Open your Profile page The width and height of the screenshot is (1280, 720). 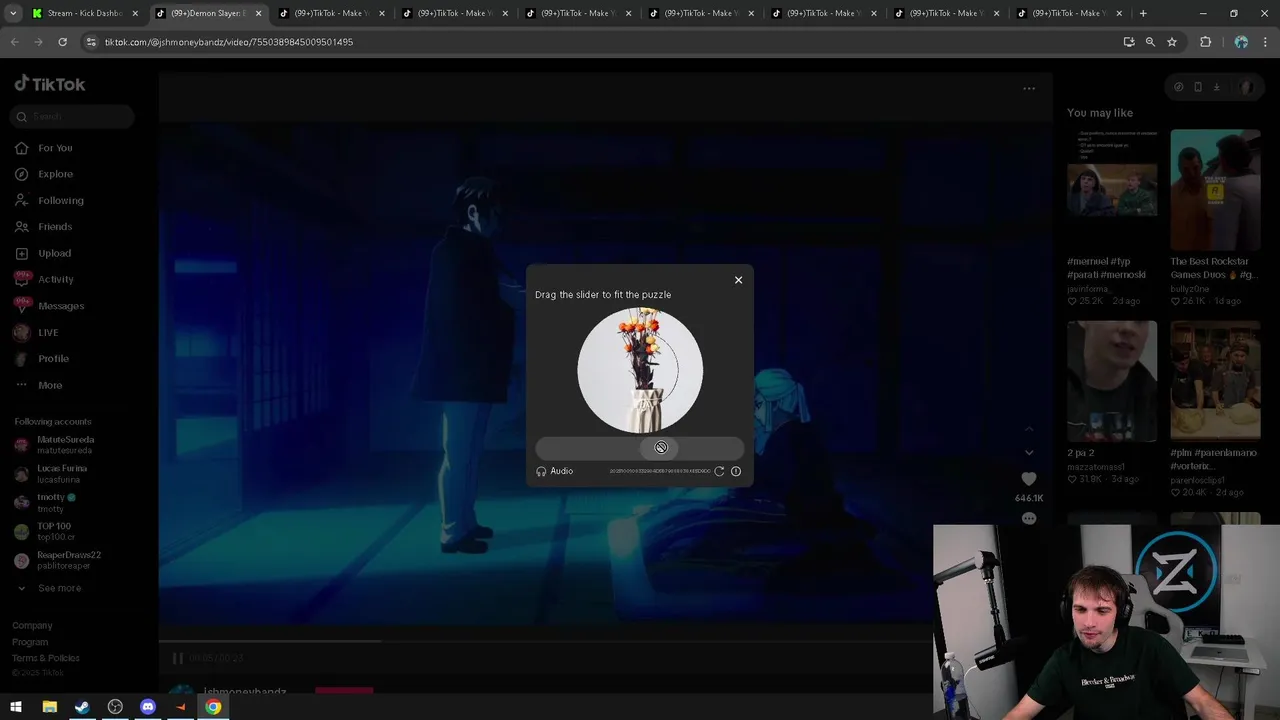pos(53,358)
